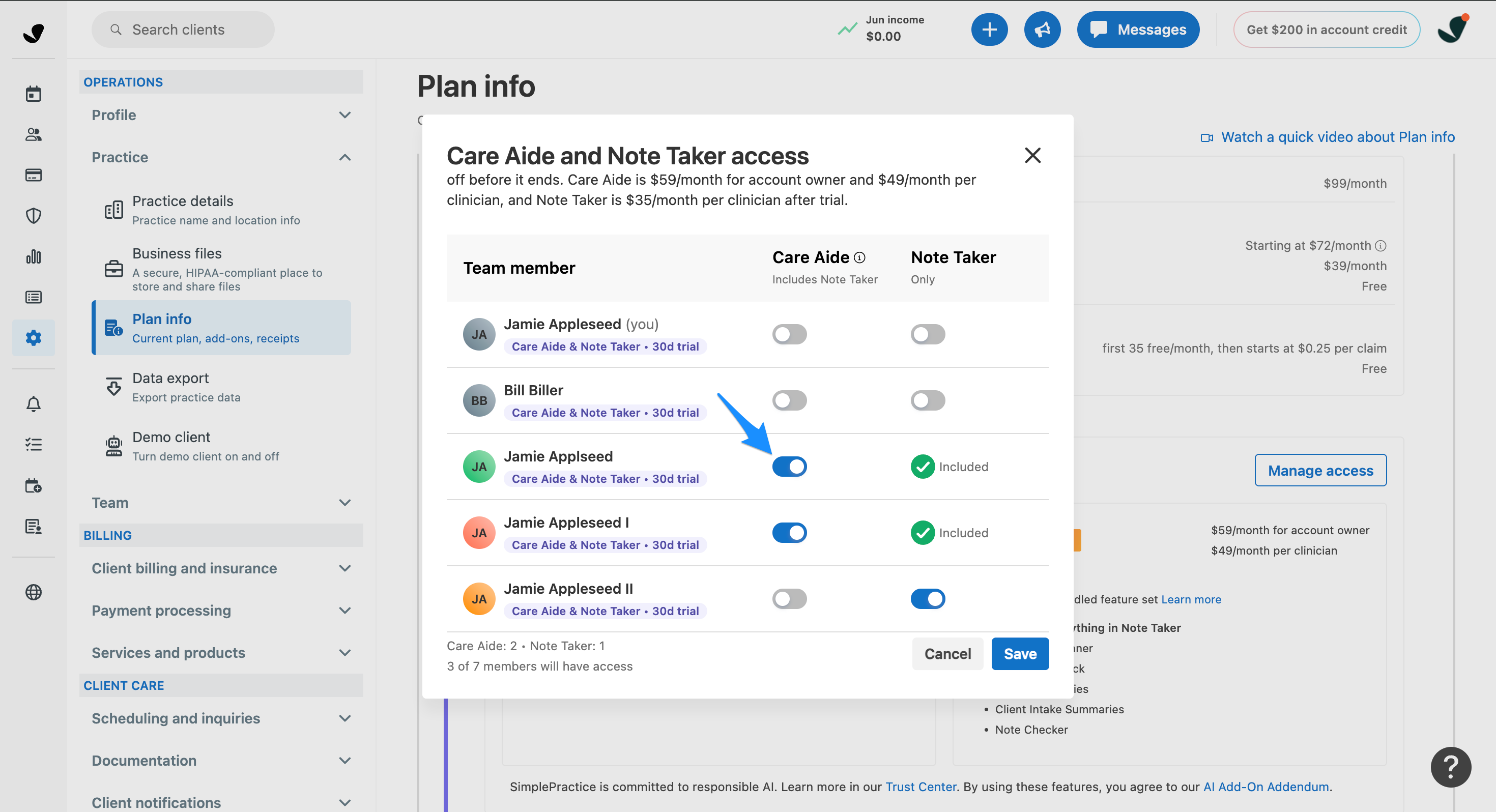This screenshot has height=812, width=1496.
Task: Open the document-person icon in sidebar
Action: pos(33,526)
